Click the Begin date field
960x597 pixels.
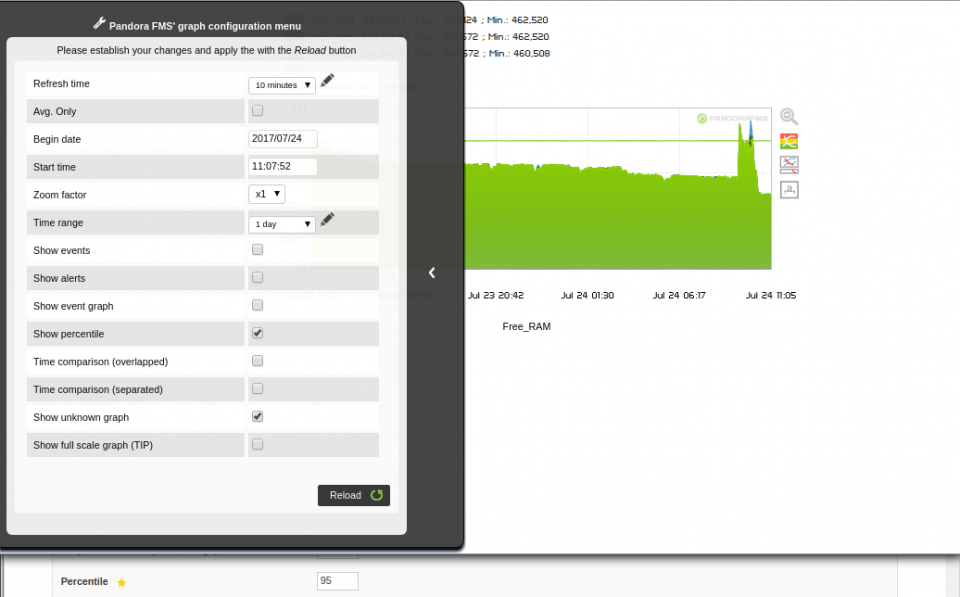(x=283, y=138)
